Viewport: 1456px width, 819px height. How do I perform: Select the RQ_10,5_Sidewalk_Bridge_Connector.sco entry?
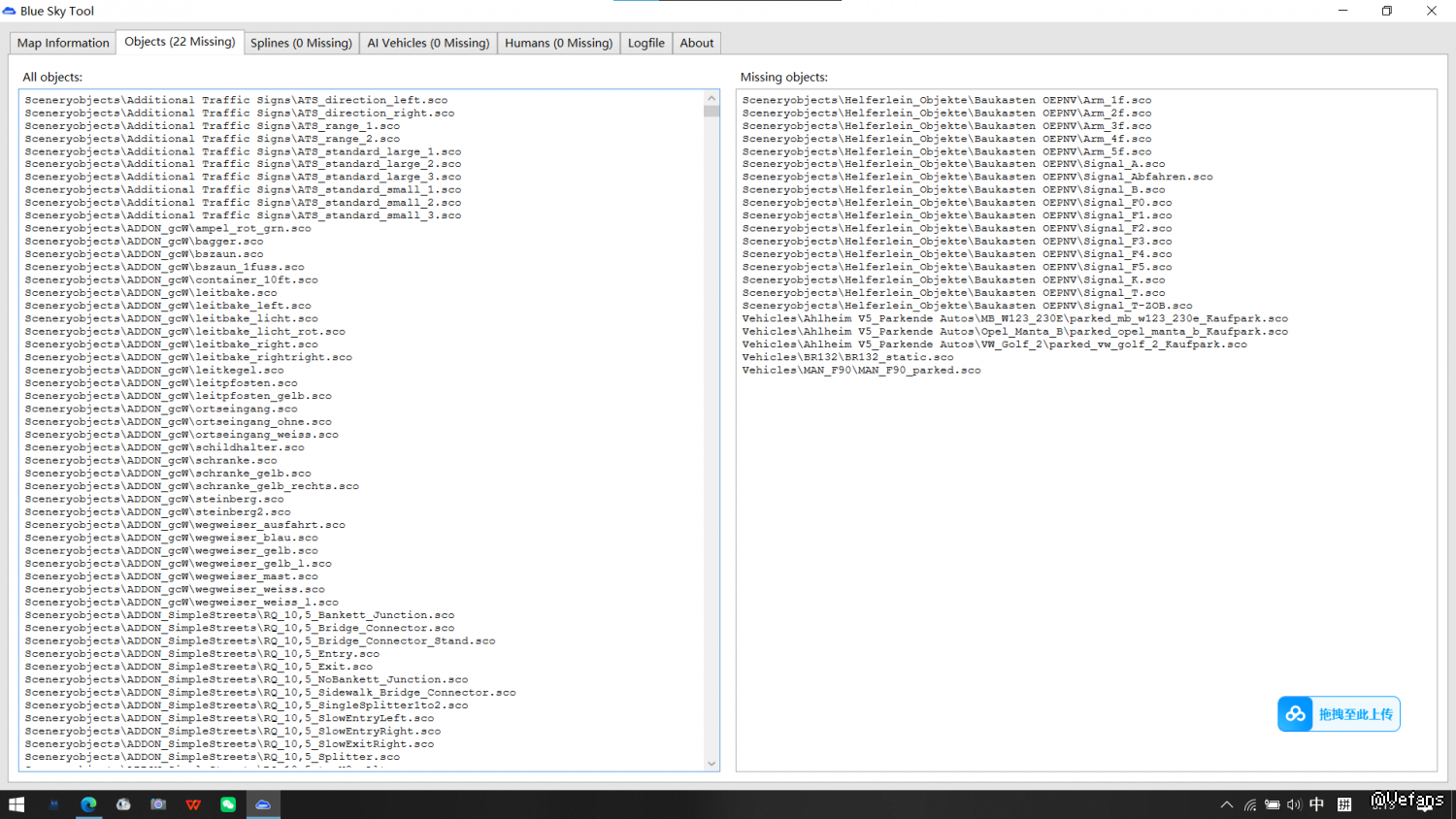(x=271, y=692)
